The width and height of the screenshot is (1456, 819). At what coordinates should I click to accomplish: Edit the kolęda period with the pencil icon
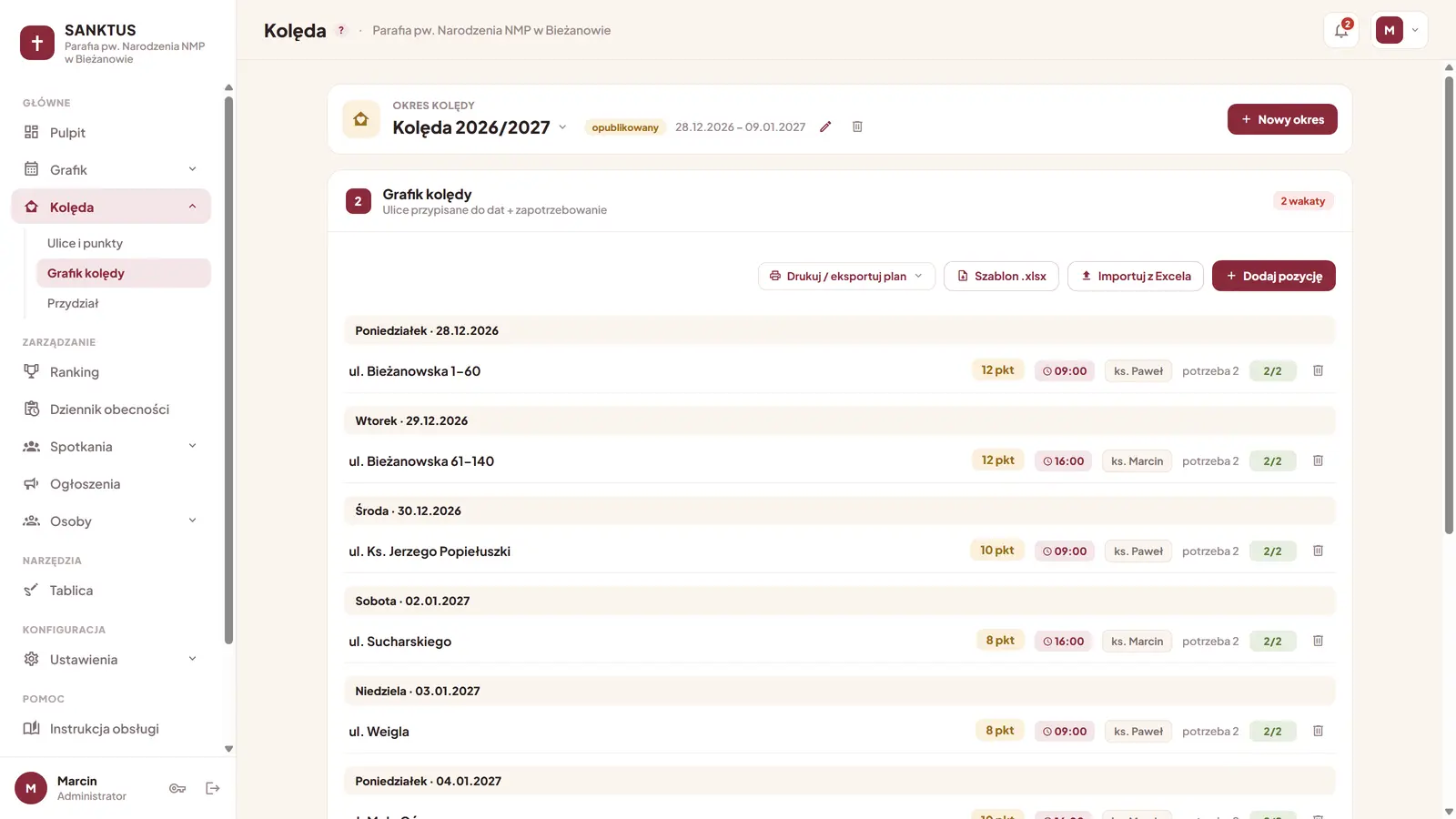click(825, 126)
